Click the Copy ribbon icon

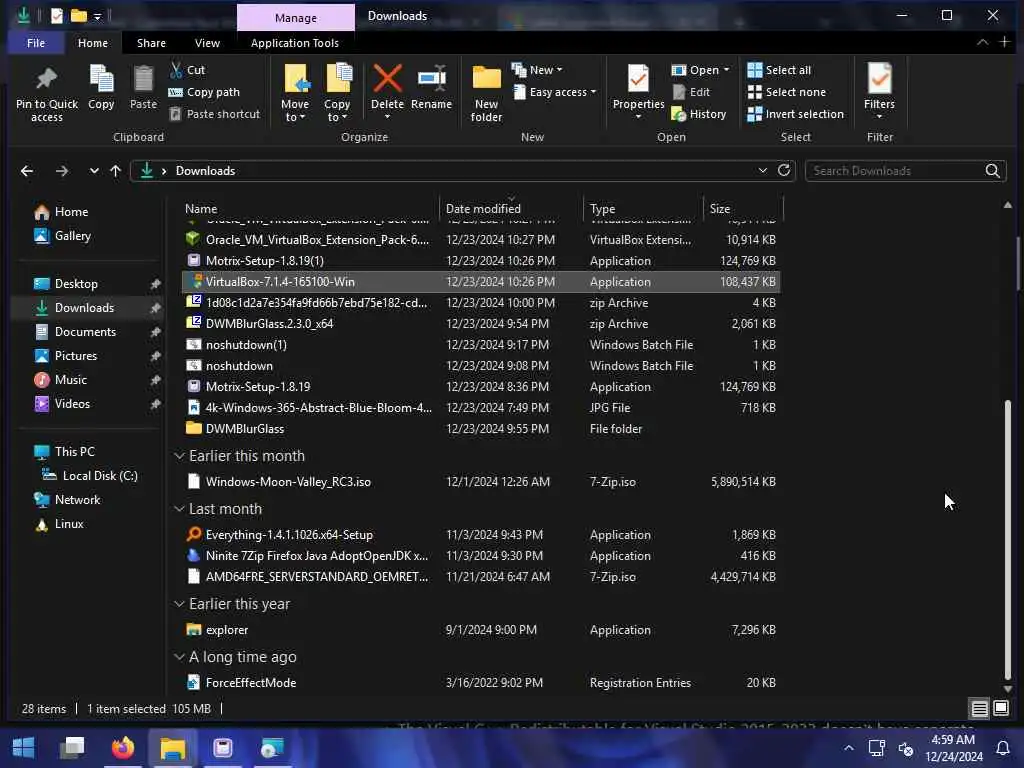coord(101,88)
